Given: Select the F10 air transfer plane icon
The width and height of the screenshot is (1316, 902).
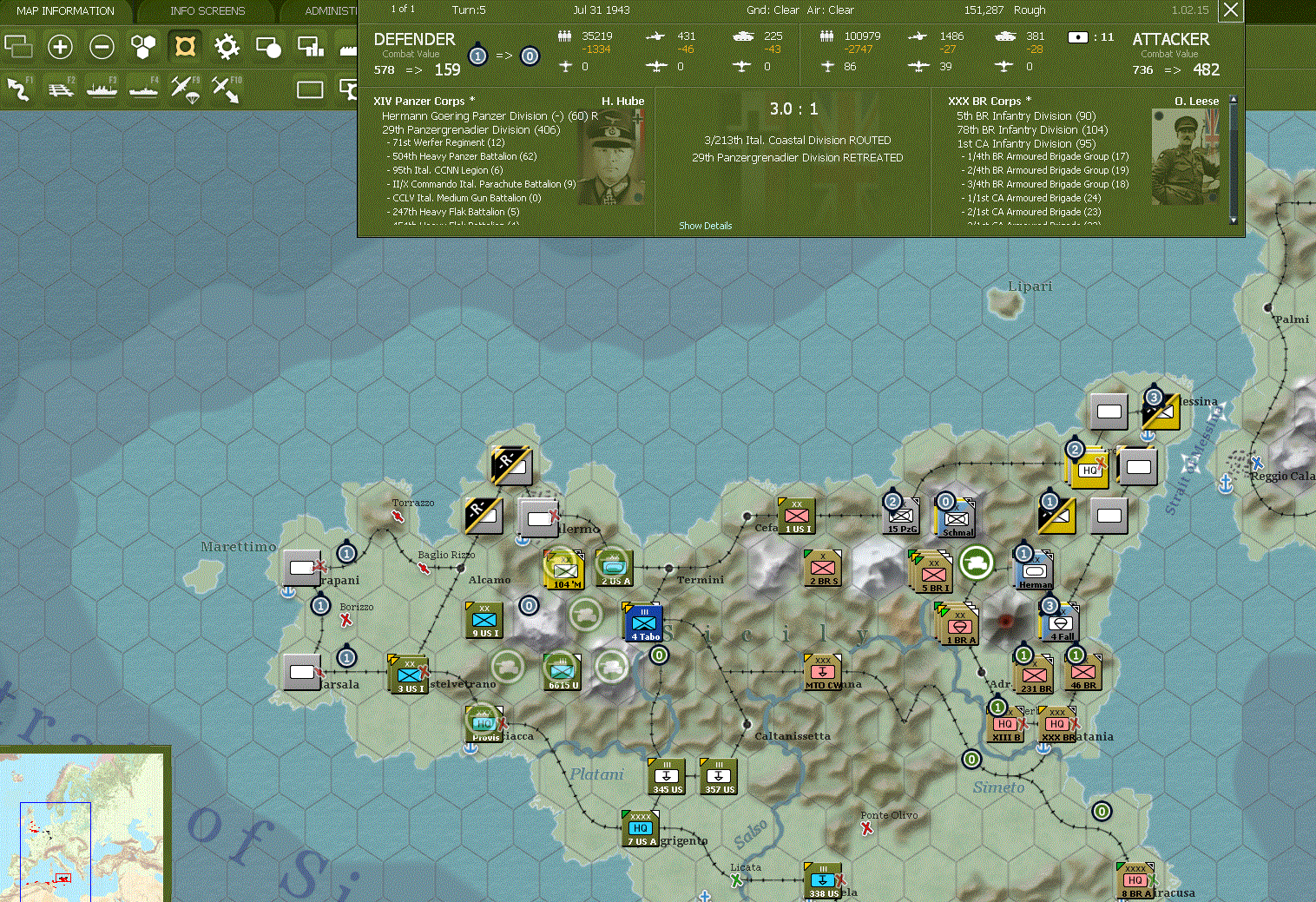Looking at the screenshot, I should click(x=226, y=89).
